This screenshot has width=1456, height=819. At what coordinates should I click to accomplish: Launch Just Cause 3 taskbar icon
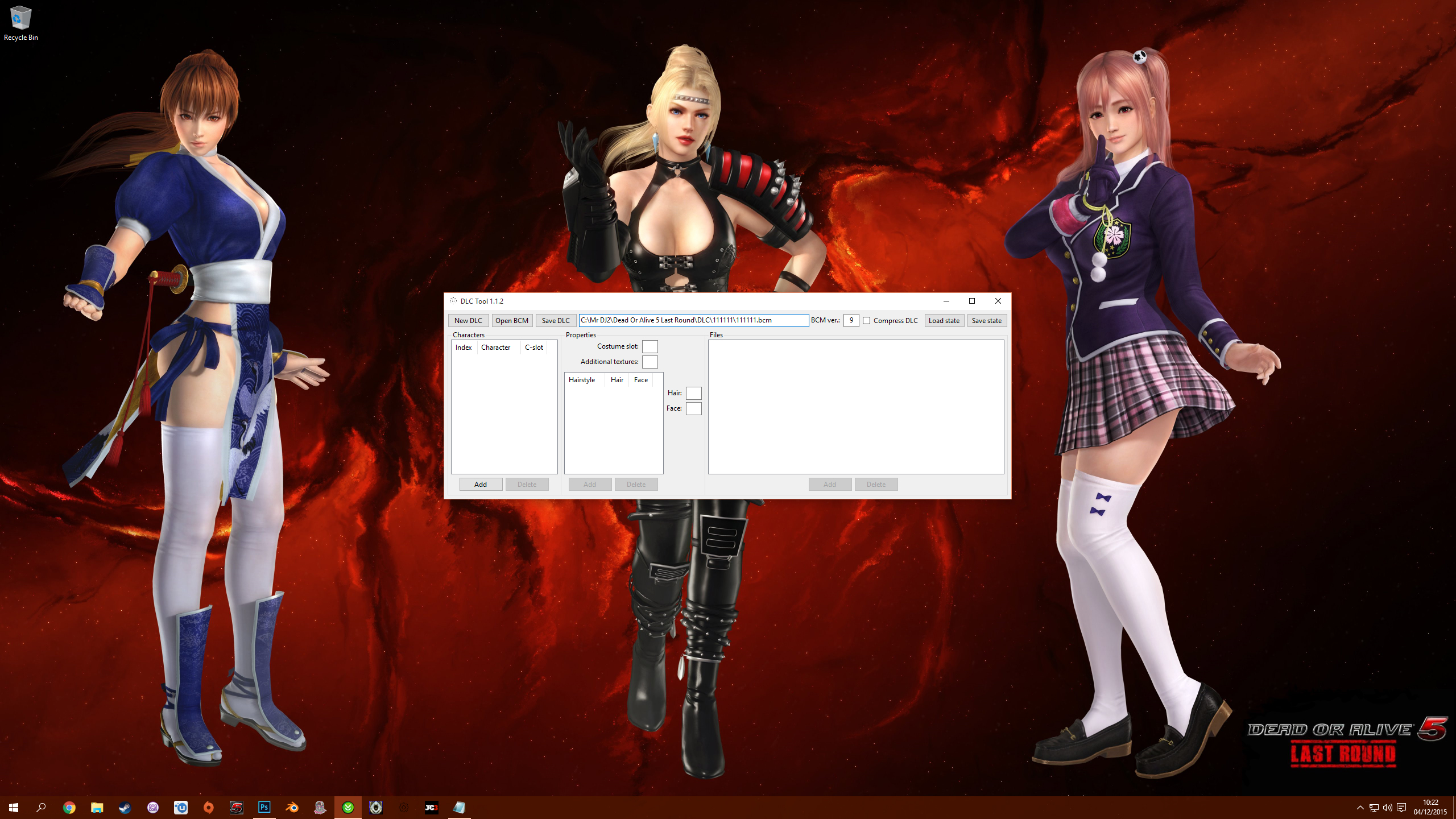click(x=431, y=807)
